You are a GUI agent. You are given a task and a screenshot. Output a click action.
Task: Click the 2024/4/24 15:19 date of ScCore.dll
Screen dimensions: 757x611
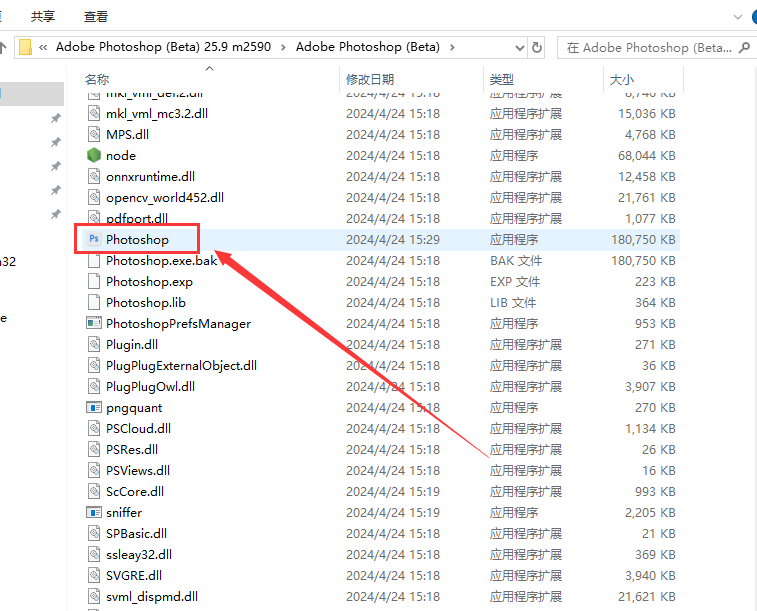tap(393, 491)
